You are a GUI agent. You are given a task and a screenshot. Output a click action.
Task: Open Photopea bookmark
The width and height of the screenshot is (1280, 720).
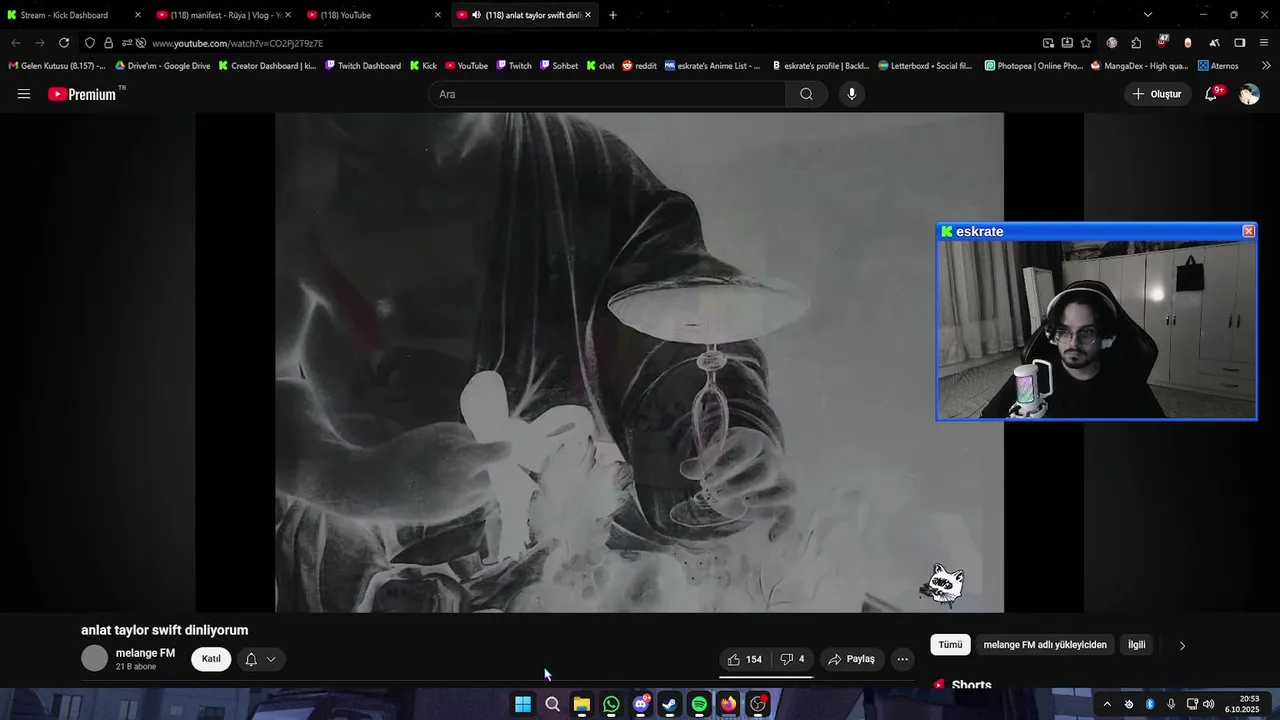[x=1033, y=66]
